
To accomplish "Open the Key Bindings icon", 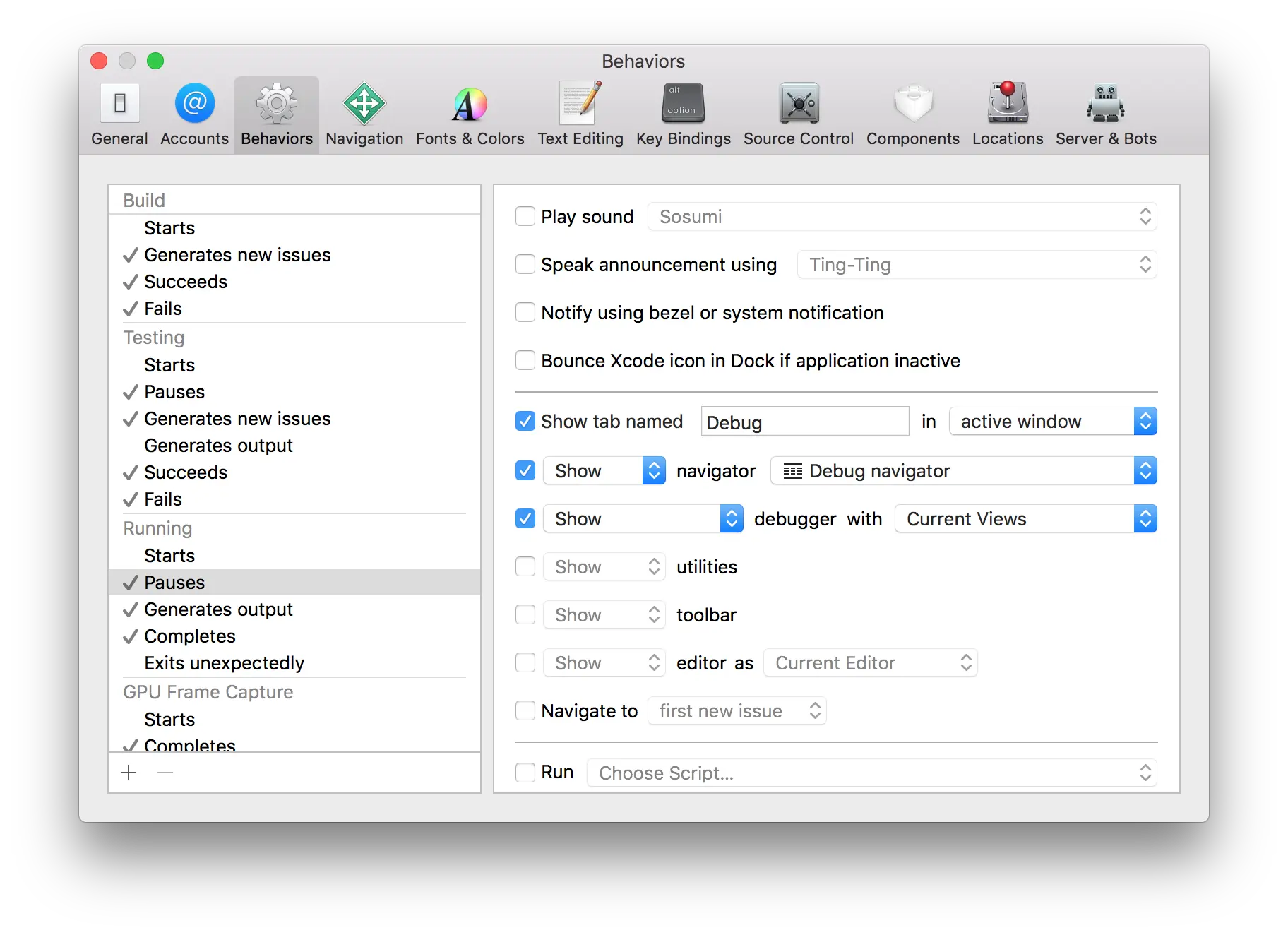I will tap(683, 103).
